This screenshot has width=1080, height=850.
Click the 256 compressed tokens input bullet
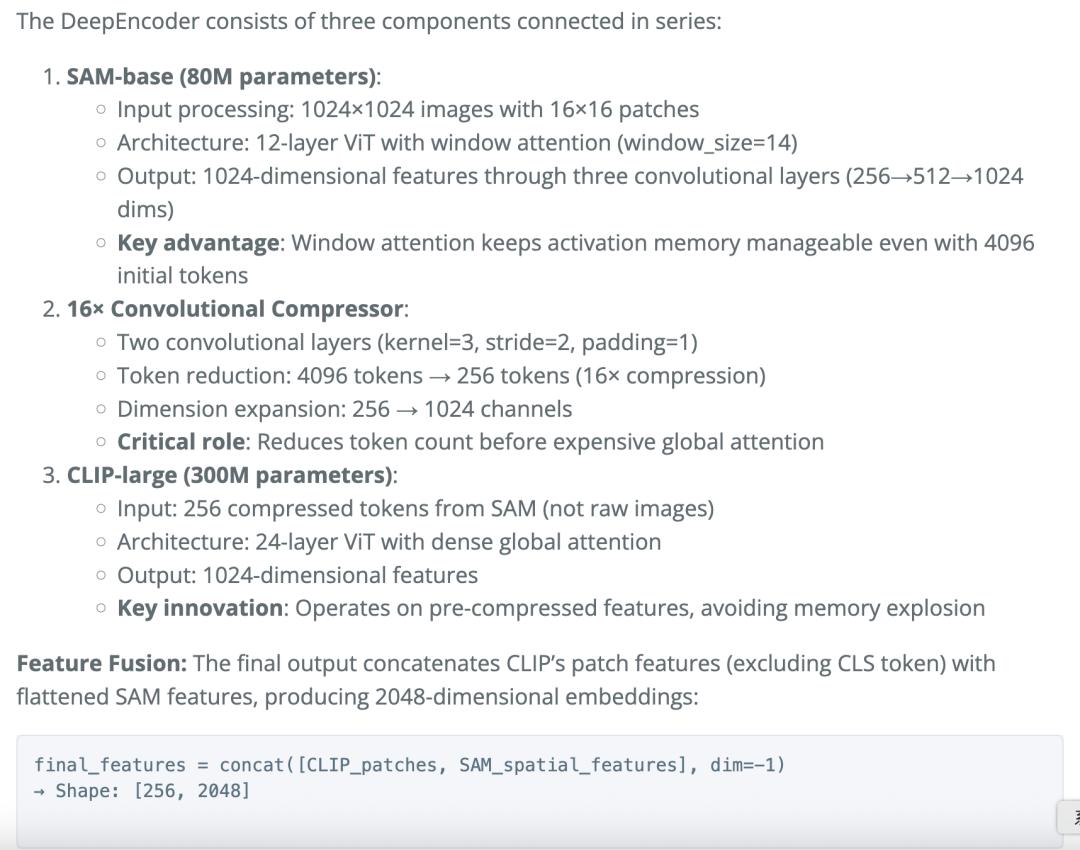415,508
